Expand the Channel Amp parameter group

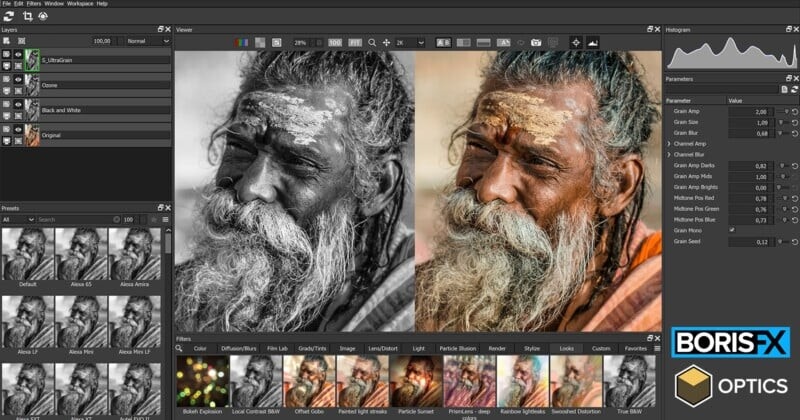(669, 144)
